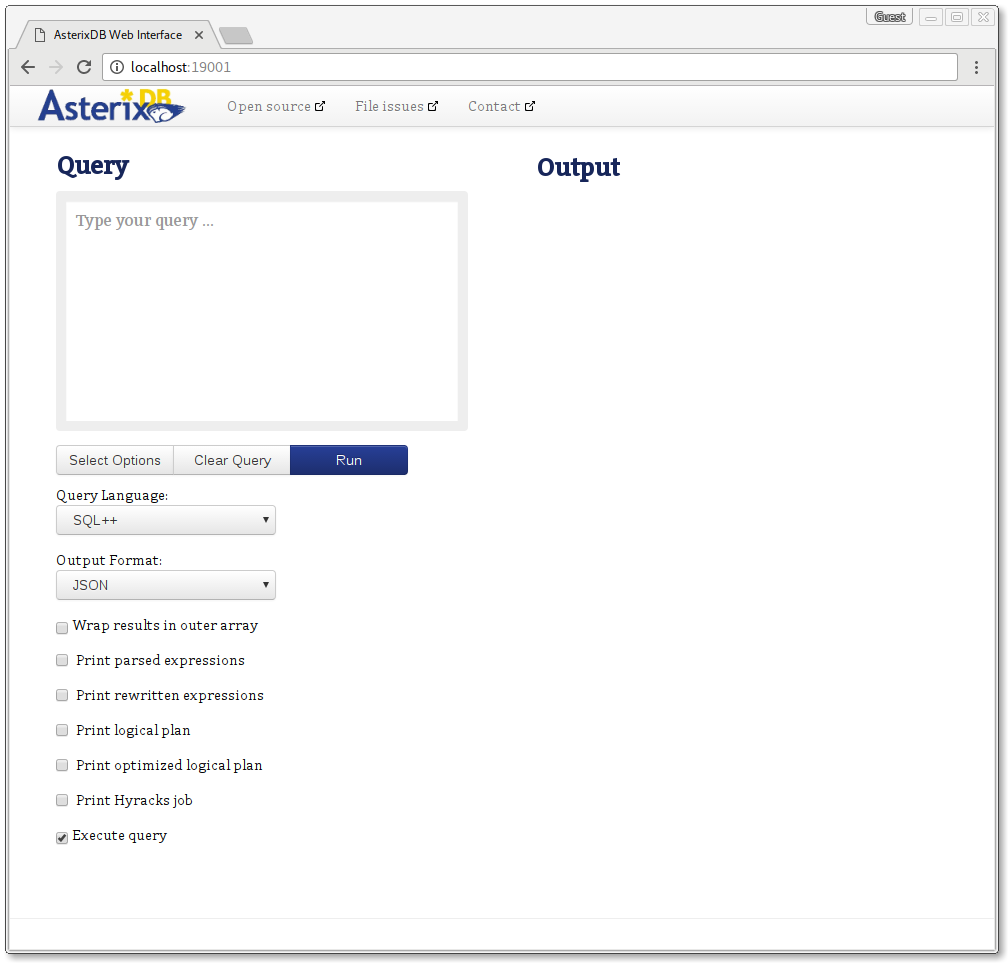Click inside the query text area
Image resolution: width=1008 pixels, height=963 pixels.
pos(262,311)
